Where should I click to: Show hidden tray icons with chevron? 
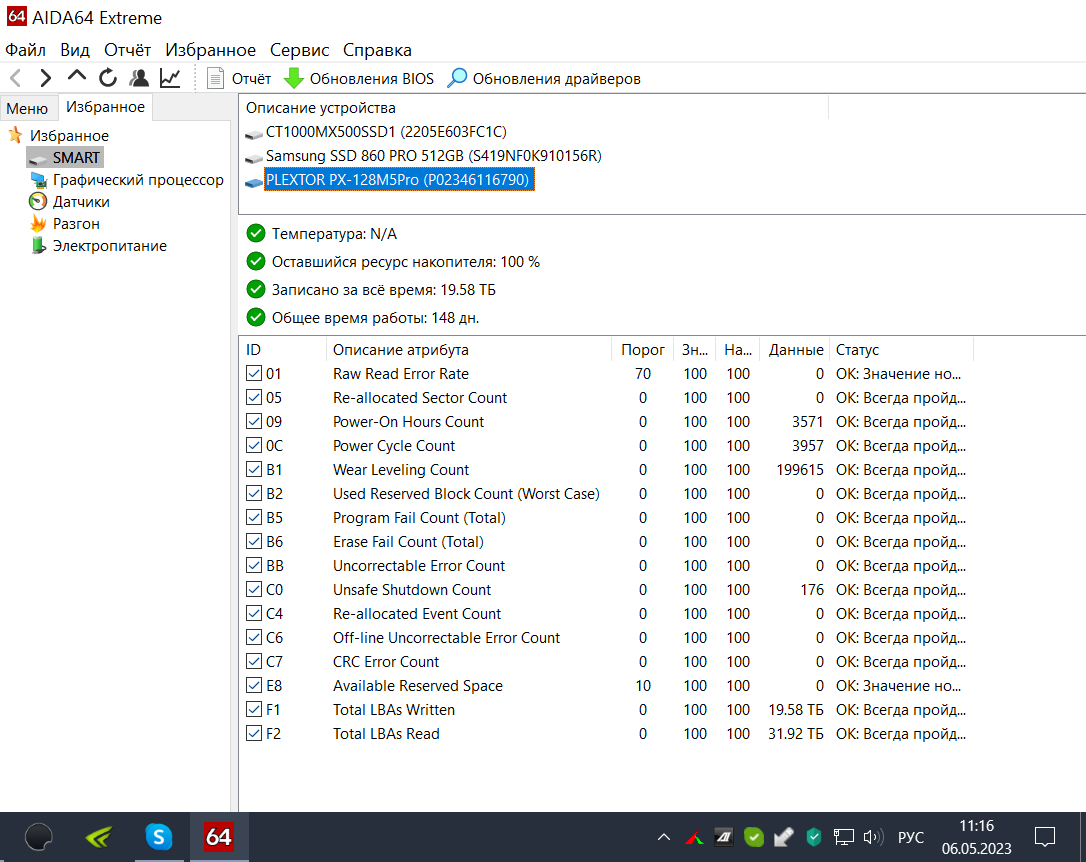coord(664,837)
